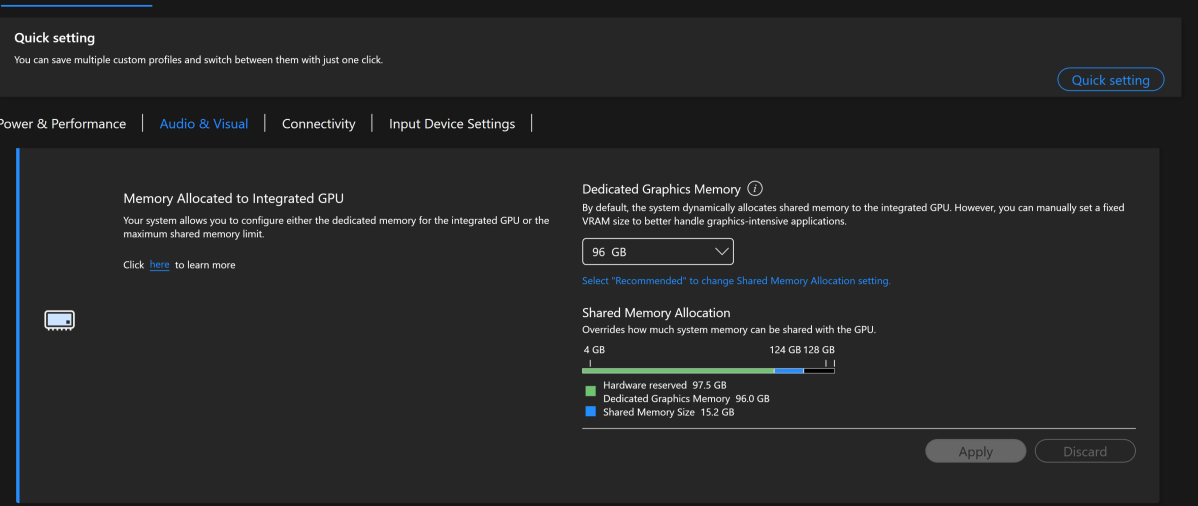Viewport: 1198px width, 506px height.
Task: Click the "Memory Allocated to Integrated GPU" title
Action: 234,198
